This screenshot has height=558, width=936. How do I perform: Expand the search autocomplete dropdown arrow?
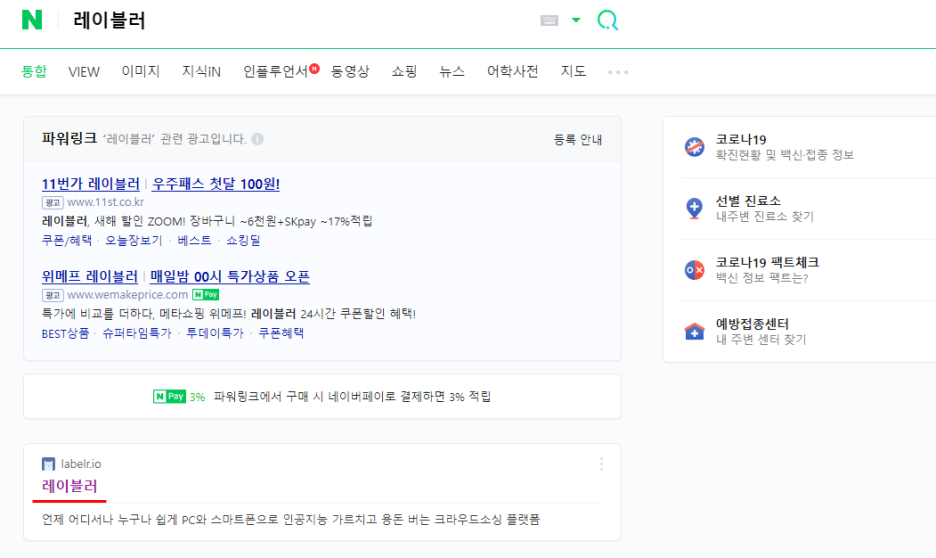click(576, 20)
